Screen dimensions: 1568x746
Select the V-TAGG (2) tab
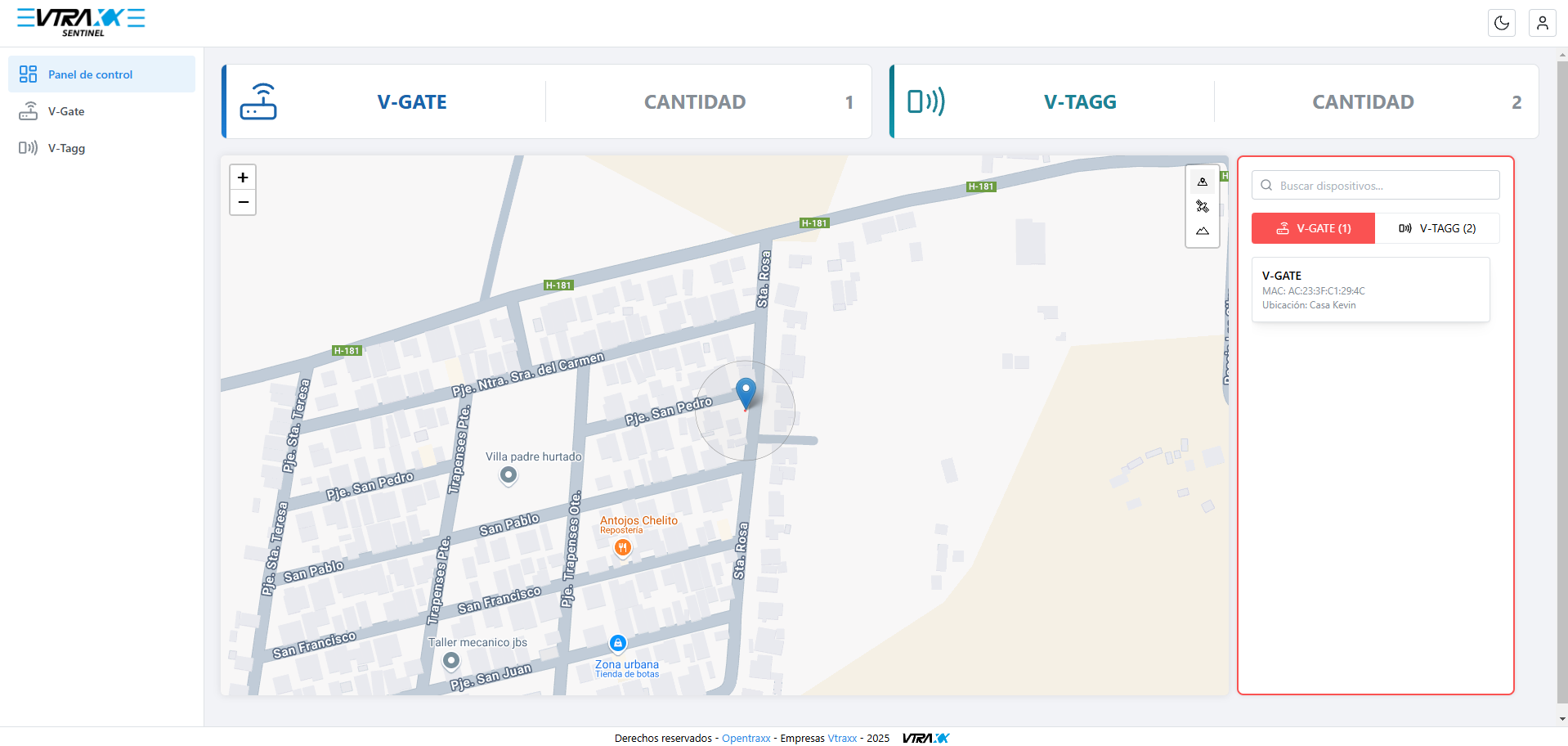(1437, 228)
